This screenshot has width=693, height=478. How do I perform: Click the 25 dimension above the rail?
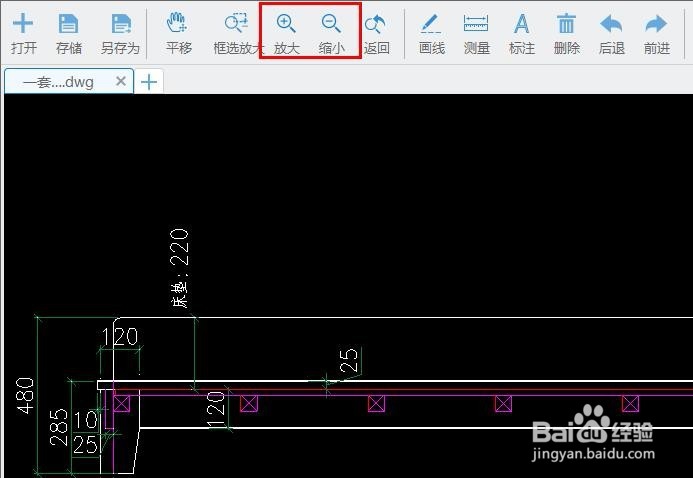[348, 360]
